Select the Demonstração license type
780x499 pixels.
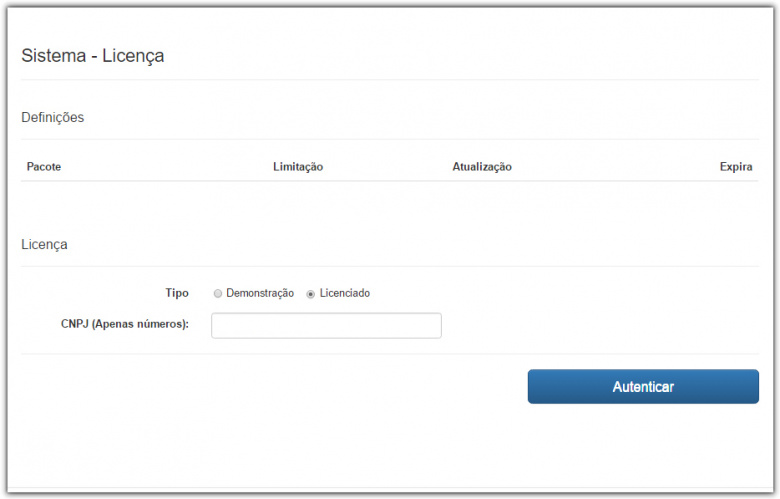coord(218,294)
